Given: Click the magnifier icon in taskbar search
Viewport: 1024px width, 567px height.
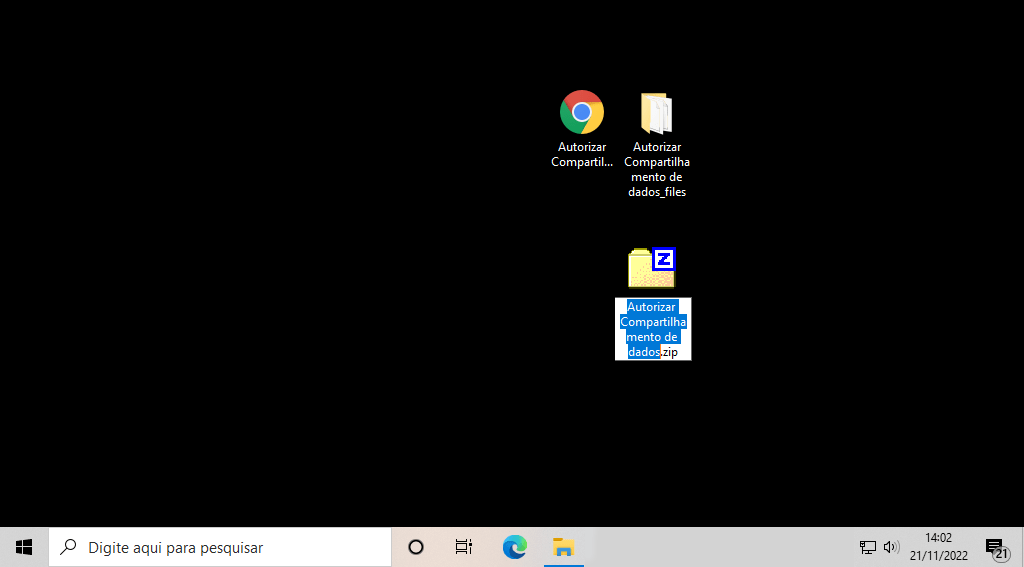Looking at the screenshot, I should [69, 547].
